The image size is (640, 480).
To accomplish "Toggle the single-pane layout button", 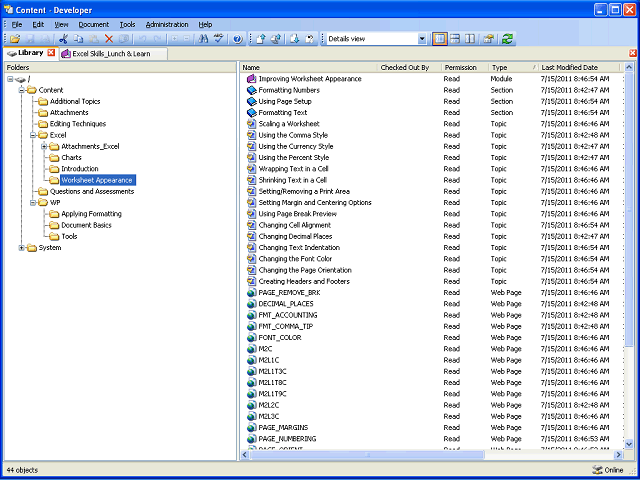I will click(x=440, y=39).
